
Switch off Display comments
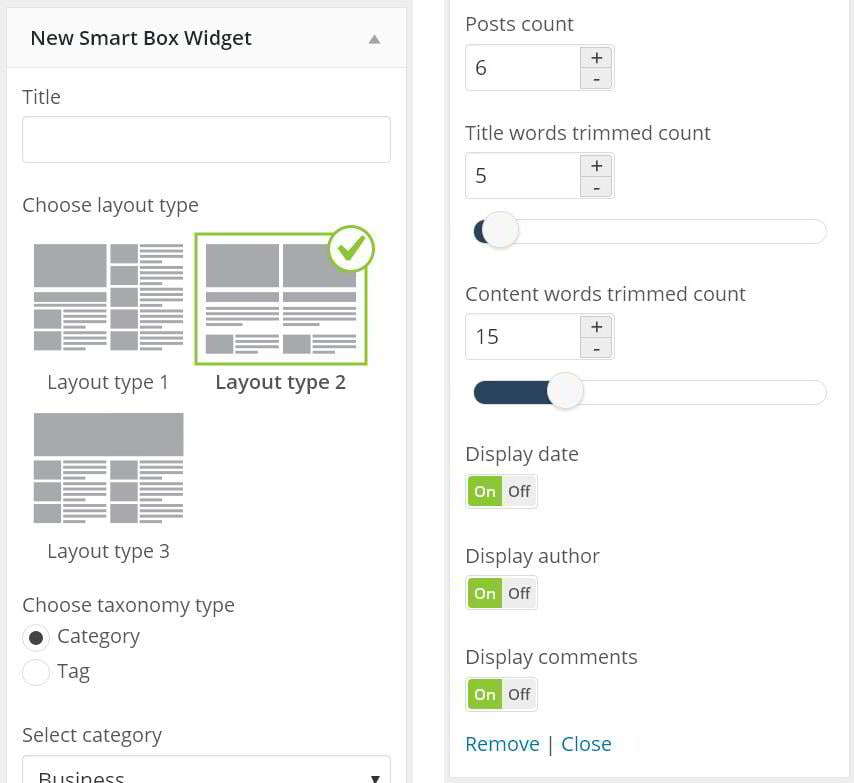[519, 694]
